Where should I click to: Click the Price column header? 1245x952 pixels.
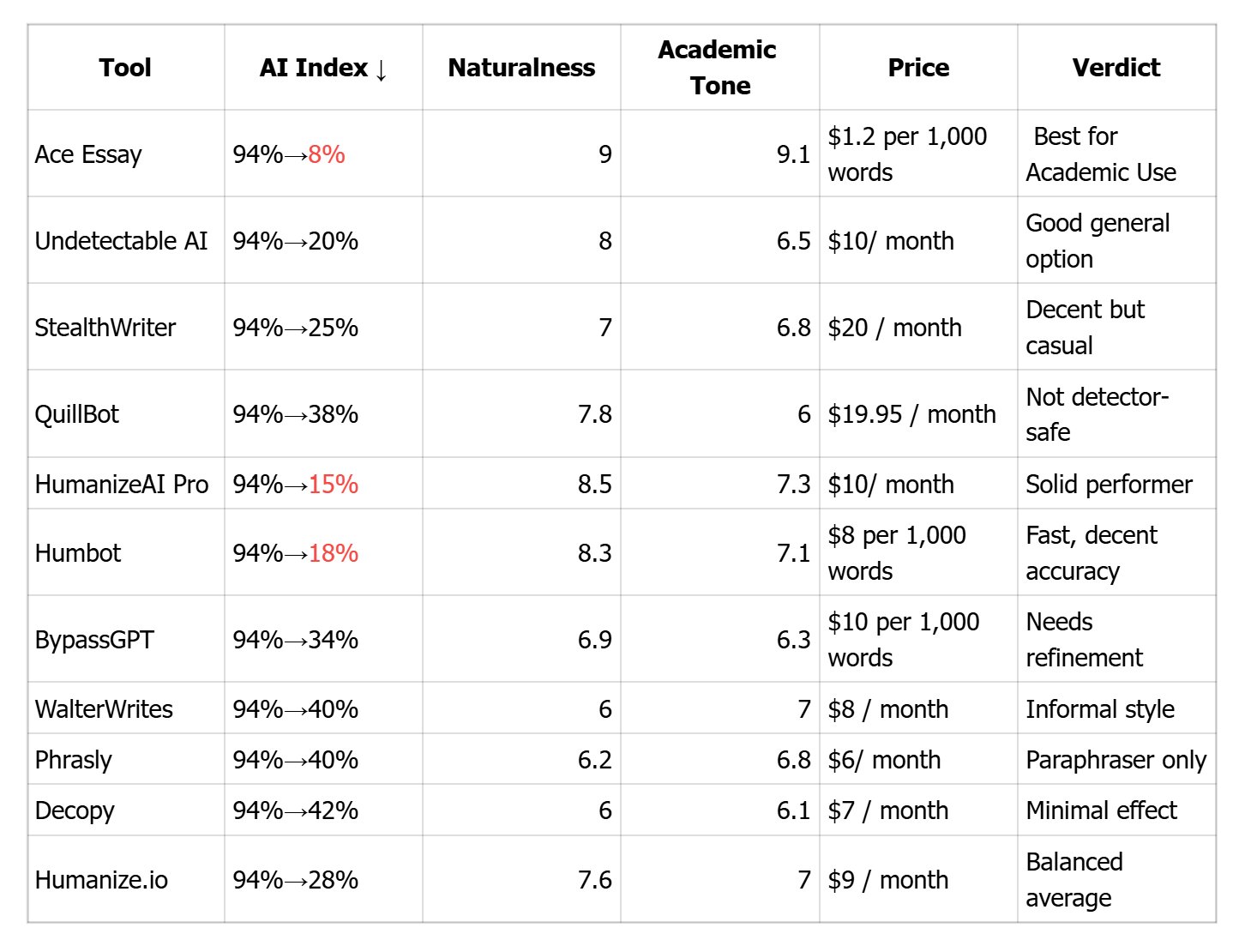point(918,68)
